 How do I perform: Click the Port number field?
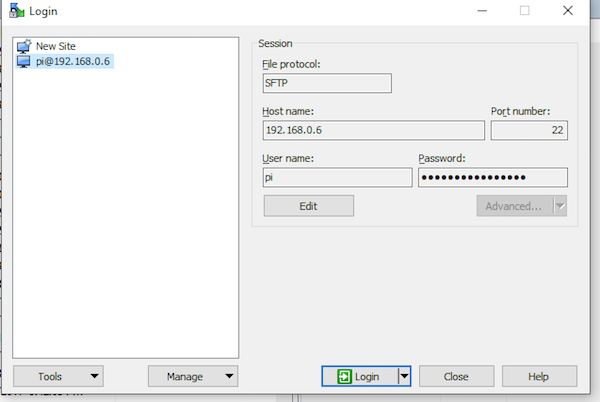pyautogui.click(x=529, y=130)
